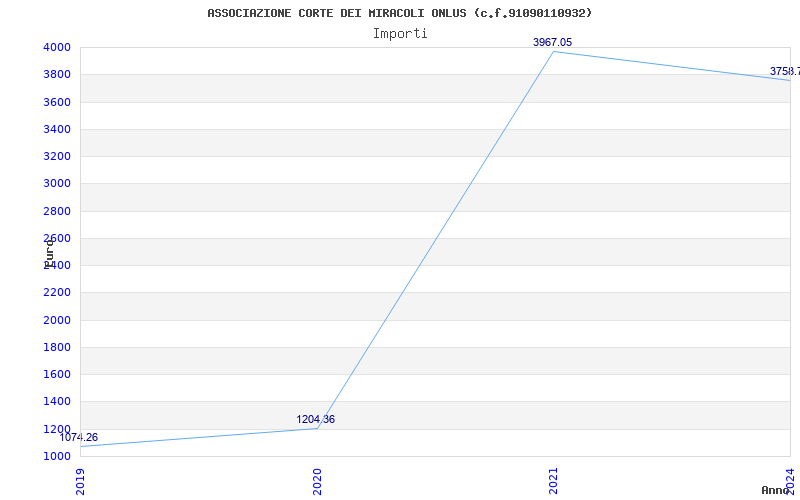This screenshot has height=500, width=800.
Task: Click the Anno axis title
Action: (x=776, y=490)
